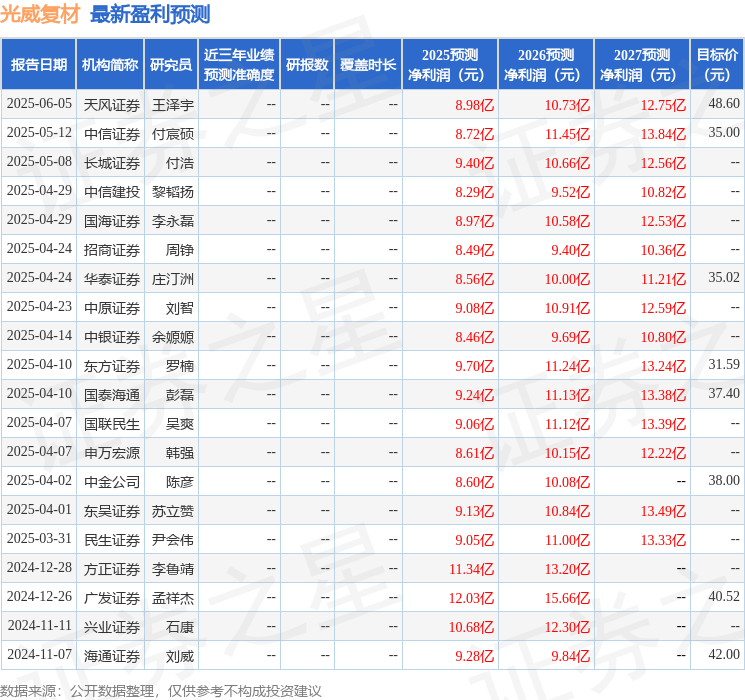Select the 海通证券 institution cell
The image size is (745, 700).
[x=112, y=656]
